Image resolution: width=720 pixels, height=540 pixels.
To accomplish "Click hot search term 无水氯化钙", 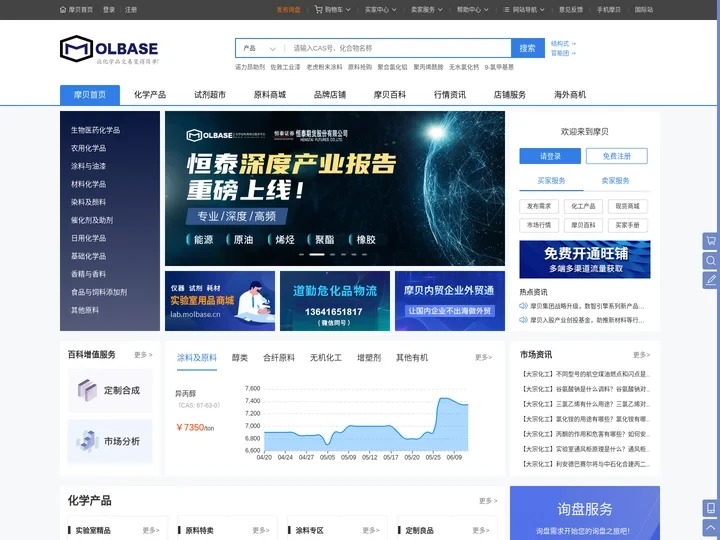I will point(464,67).
